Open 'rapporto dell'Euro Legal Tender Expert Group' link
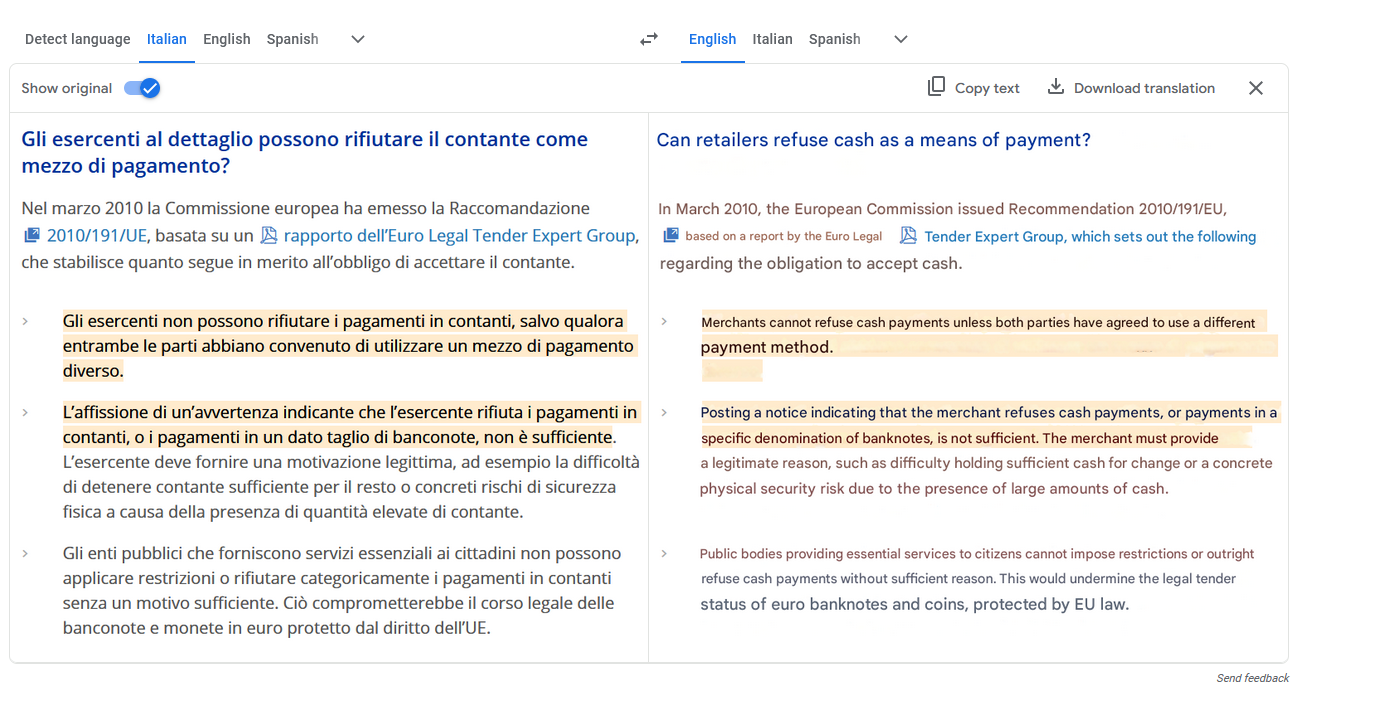 (459, 236)
